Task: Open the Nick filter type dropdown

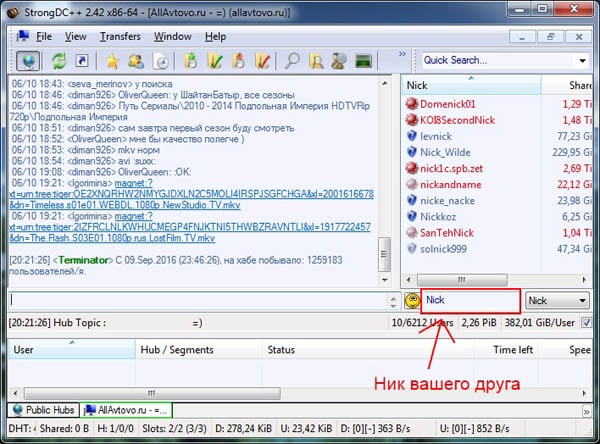Action: (557, 300)
